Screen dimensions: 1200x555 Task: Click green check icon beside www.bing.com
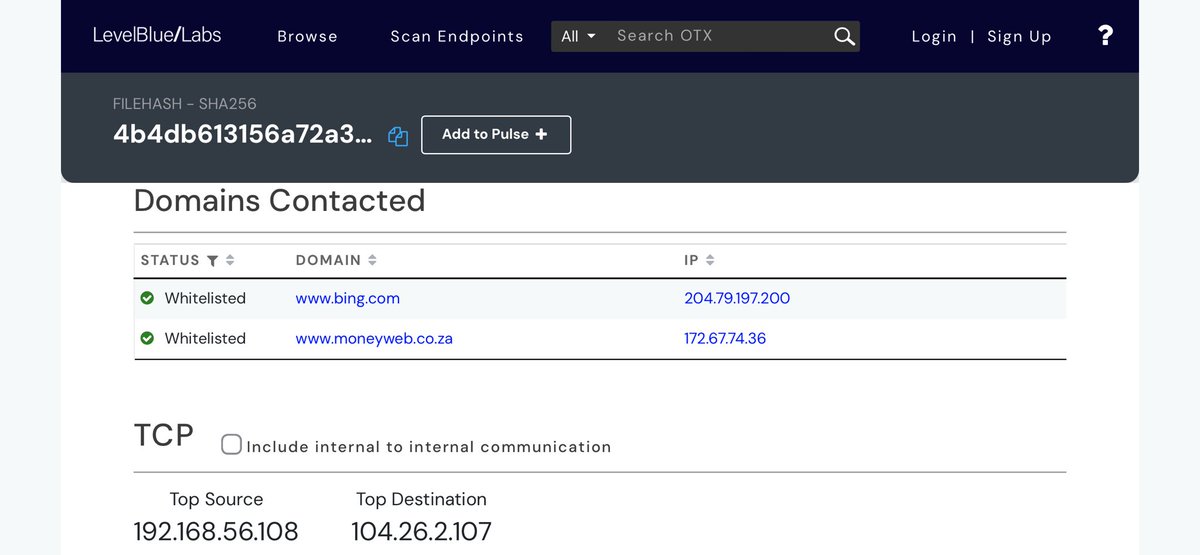pos(147,298)
